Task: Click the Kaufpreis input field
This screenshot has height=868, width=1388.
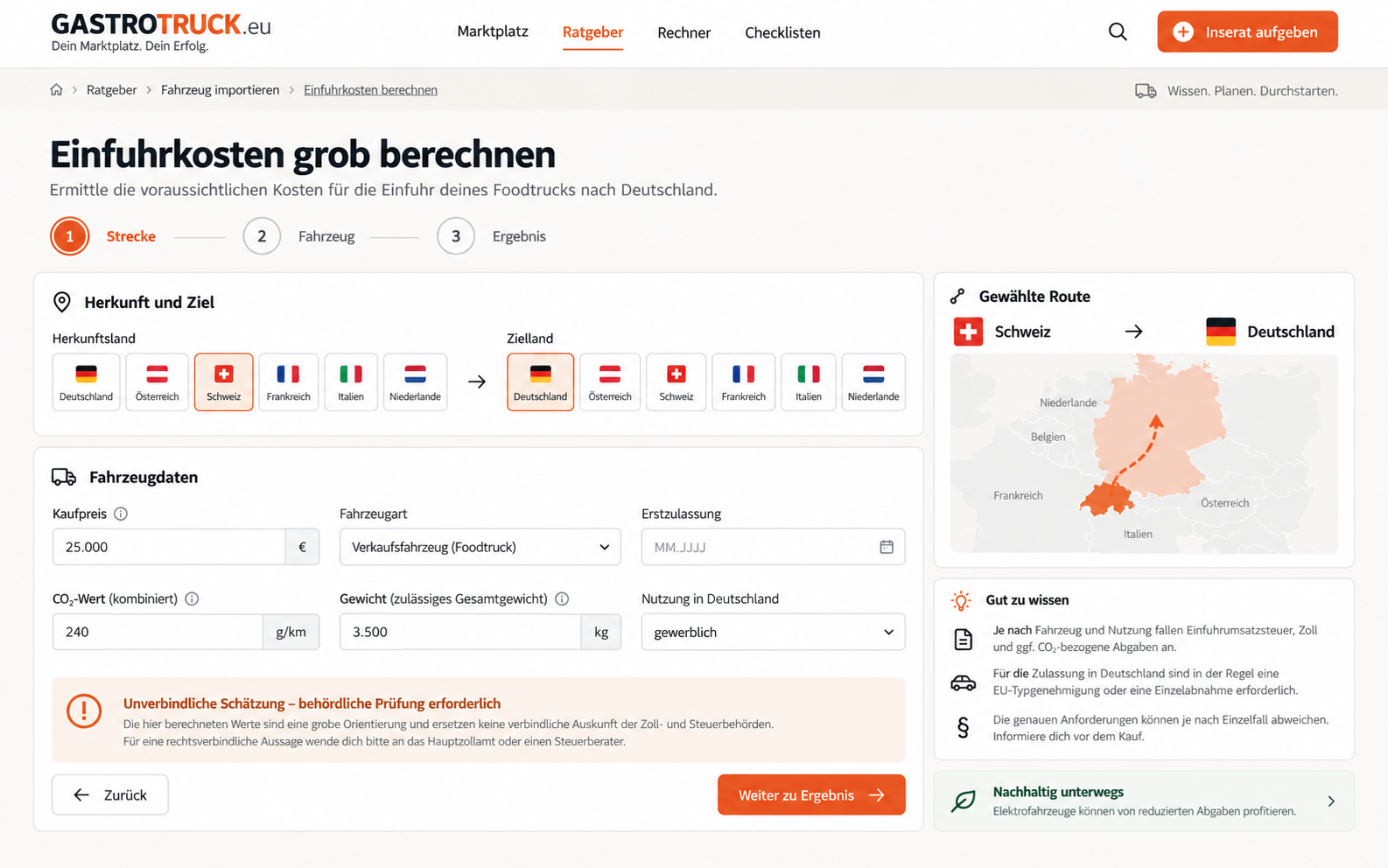Action: click(x=169, y=547)
